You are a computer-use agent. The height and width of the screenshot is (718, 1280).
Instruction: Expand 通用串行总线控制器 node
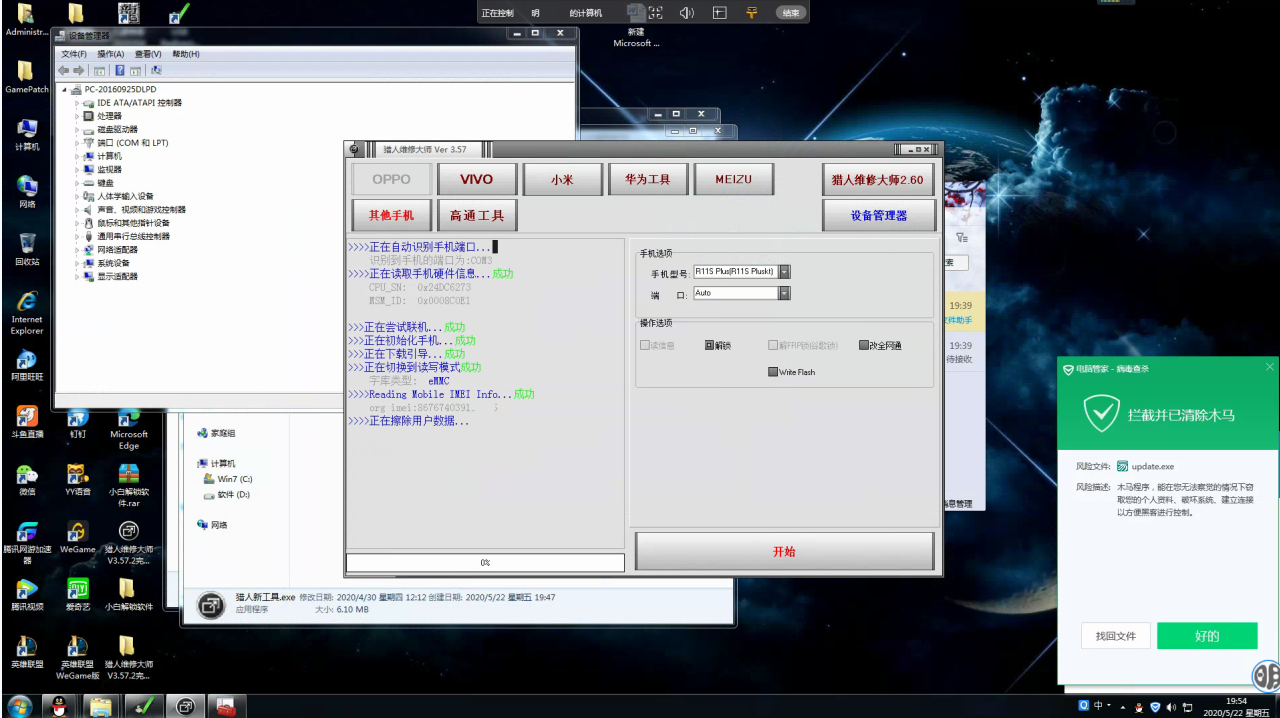pyautogui.click(x=78, y=237)
